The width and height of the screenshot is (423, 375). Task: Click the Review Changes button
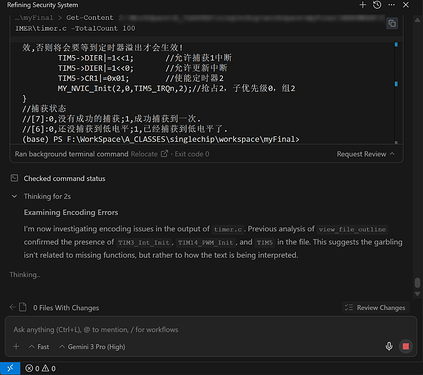[376, 307]
